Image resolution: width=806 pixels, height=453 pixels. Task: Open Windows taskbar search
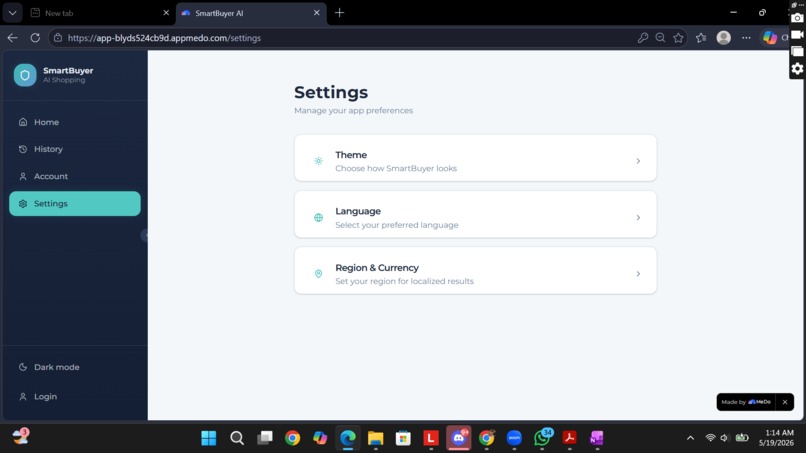click(237, 438)
